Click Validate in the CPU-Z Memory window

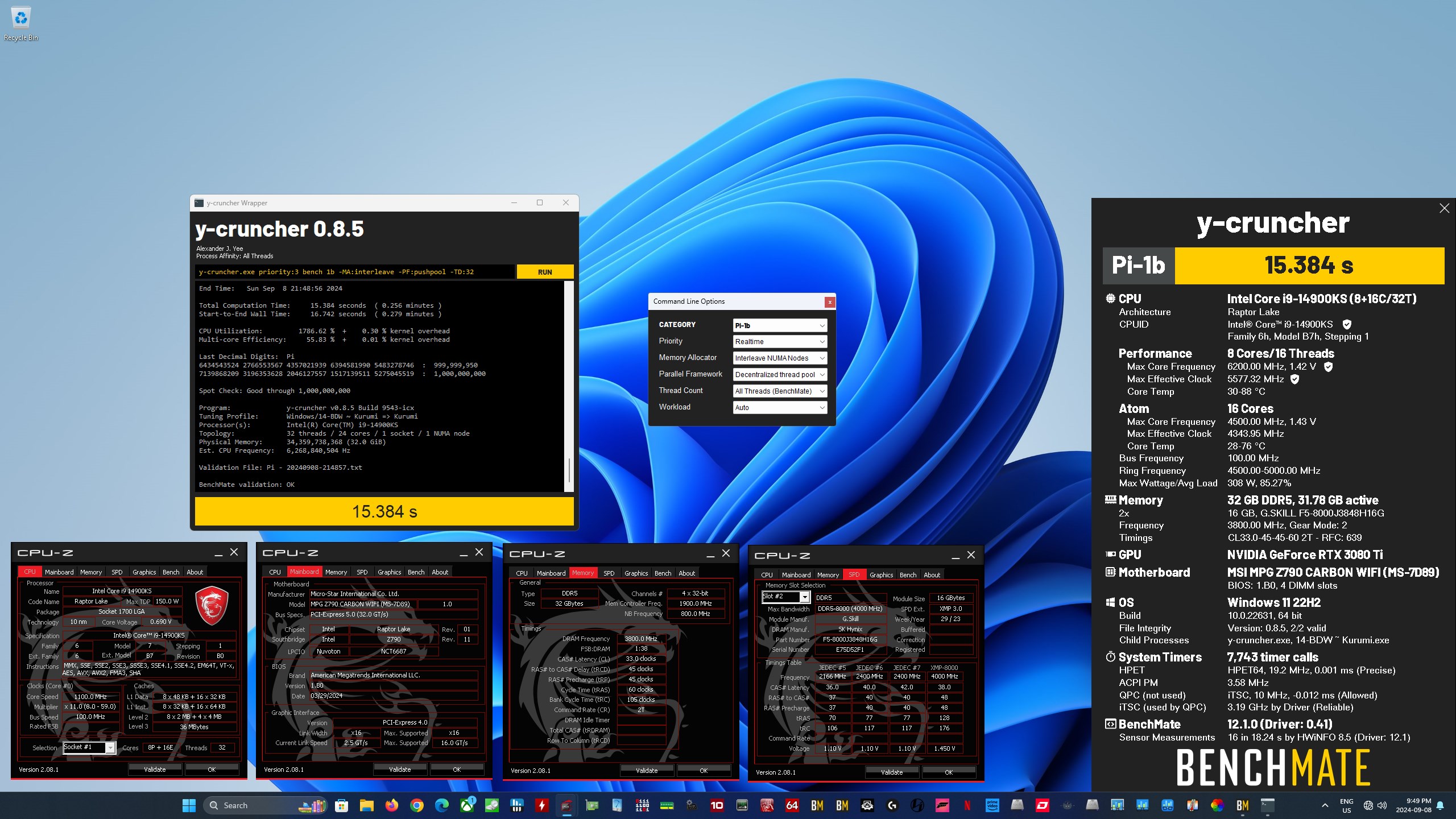[x=647, y=771]
